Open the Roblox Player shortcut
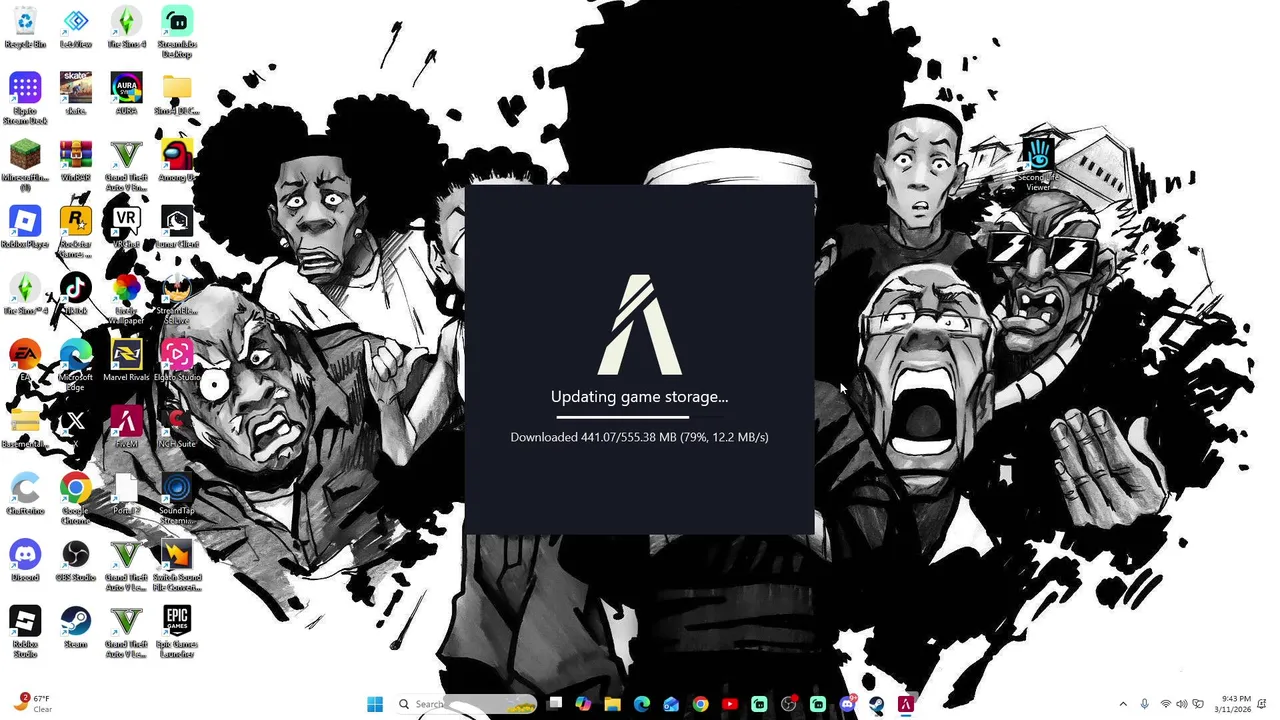 click(x=25, y=227)
